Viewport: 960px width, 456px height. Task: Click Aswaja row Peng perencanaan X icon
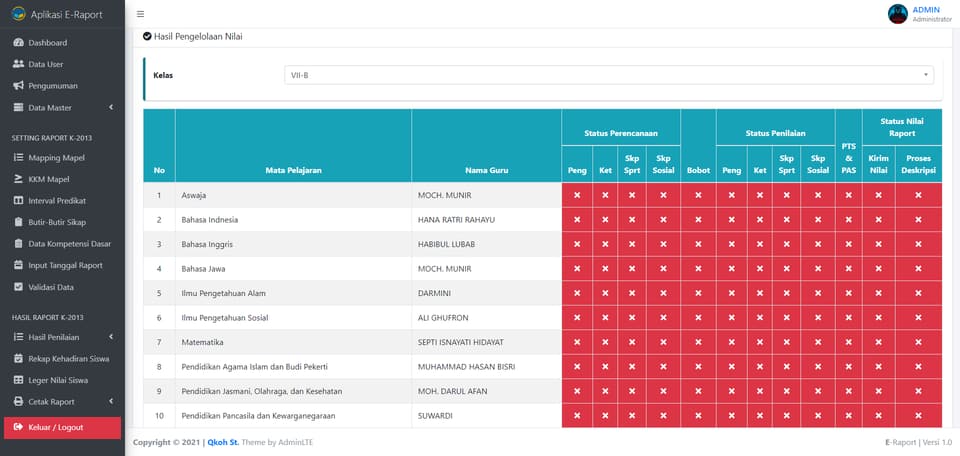577,195
